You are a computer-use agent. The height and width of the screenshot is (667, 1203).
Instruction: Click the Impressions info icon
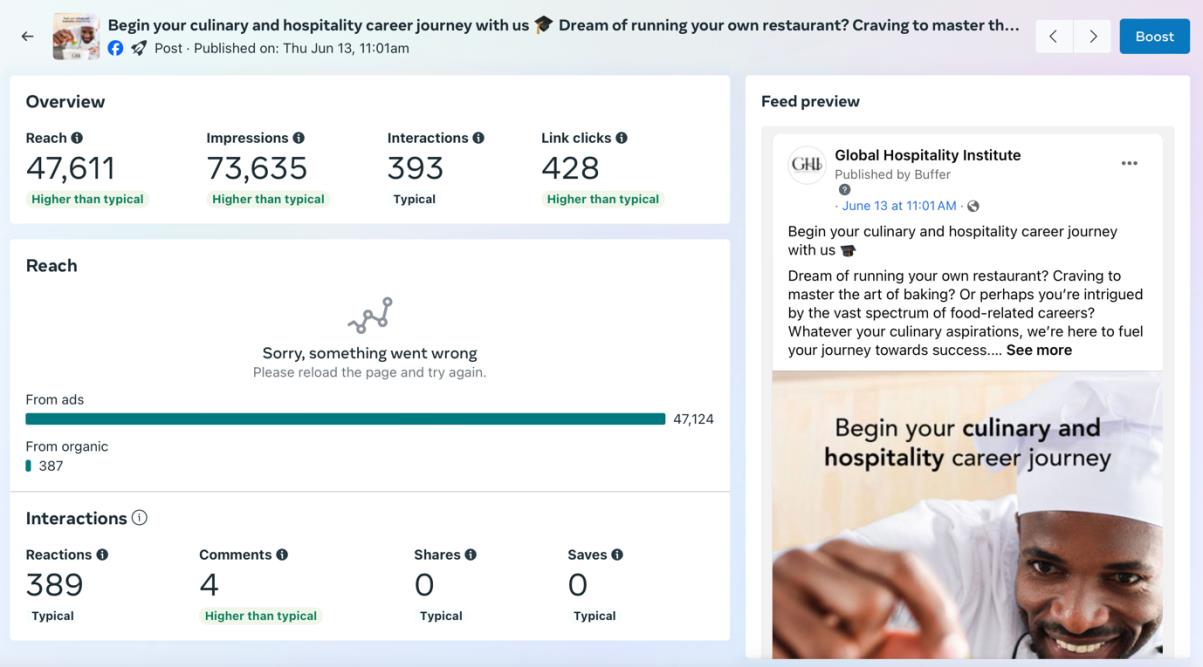(x=299, y=138)
